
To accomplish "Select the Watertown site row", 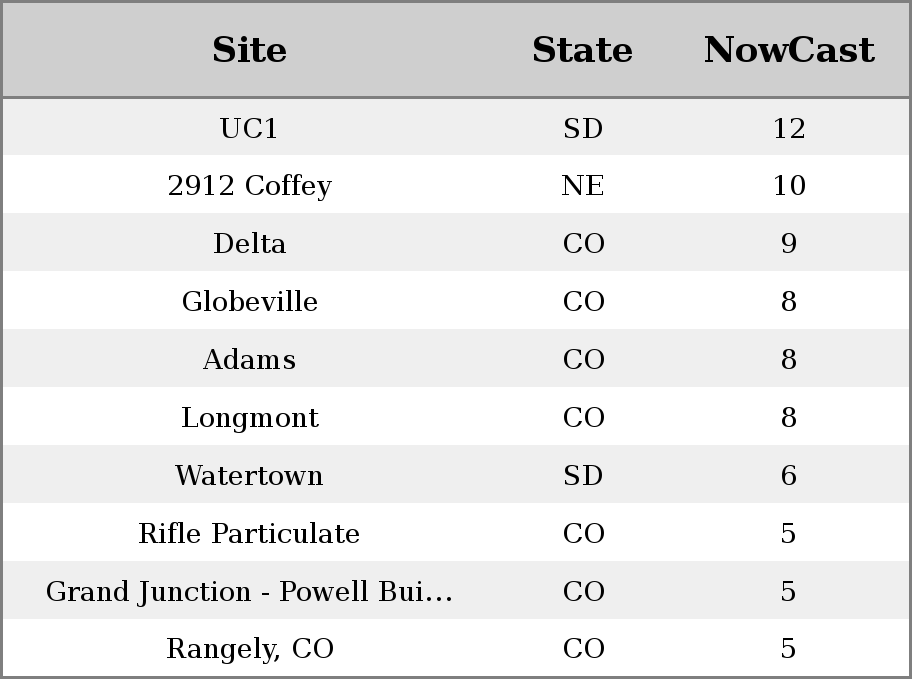I will click(456, 475).
